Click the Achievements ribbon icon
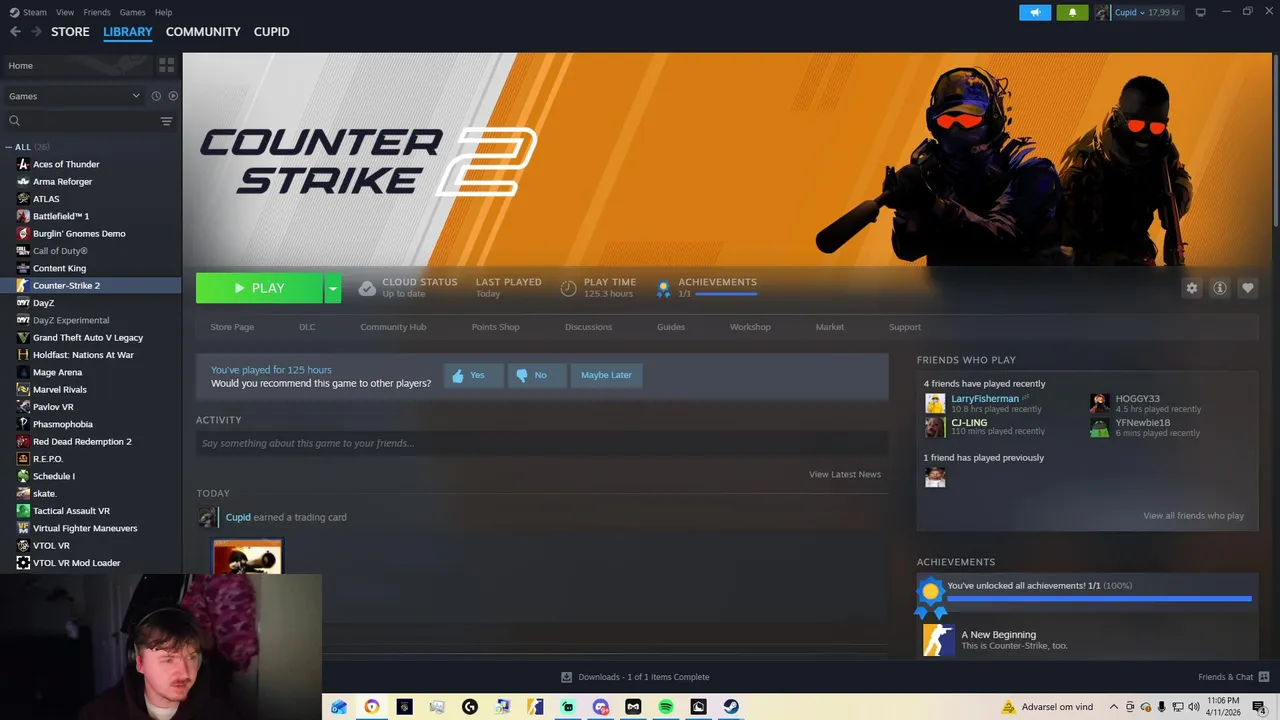This screenshot has height=720, width=1280. (662, 288)
